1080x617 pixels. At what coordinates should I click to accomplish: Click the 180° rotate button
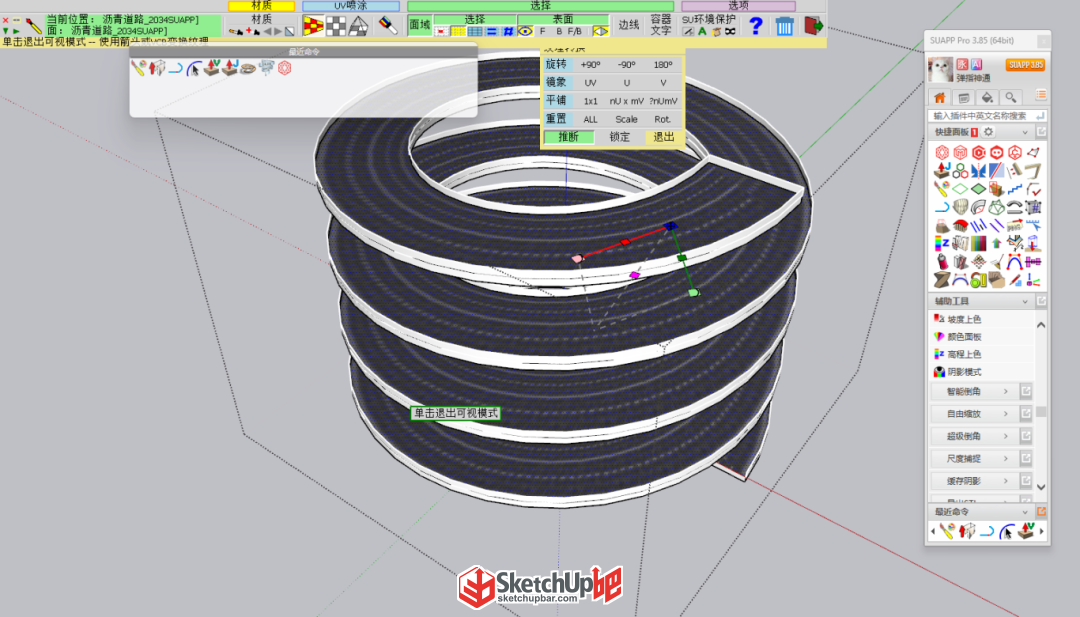[663, 65]
